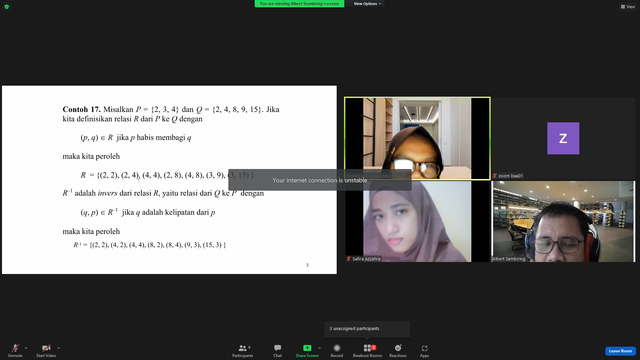The width and height of the screenshot is (640, 360).
Task: Expand audio options arrow next to Unmute
Action: pos(26,348)
